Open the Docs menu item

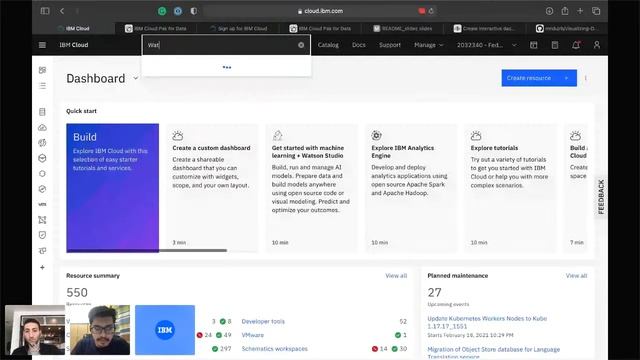359,45
